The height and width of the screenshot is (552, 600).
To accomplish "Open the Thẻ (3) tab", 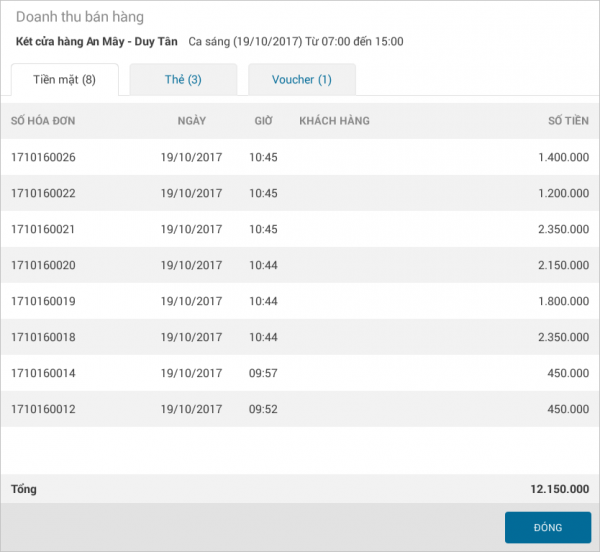I will click(x=183, y=80).
